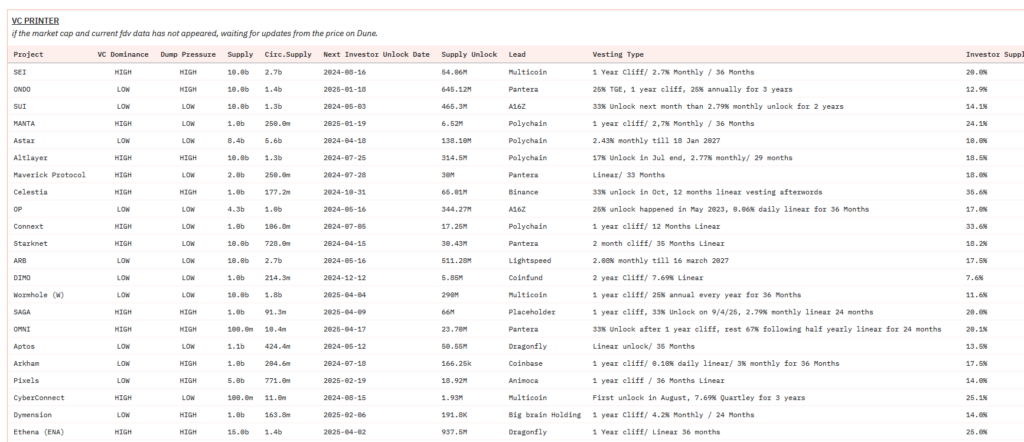Select the DIMO project cell

coord(22,277)
